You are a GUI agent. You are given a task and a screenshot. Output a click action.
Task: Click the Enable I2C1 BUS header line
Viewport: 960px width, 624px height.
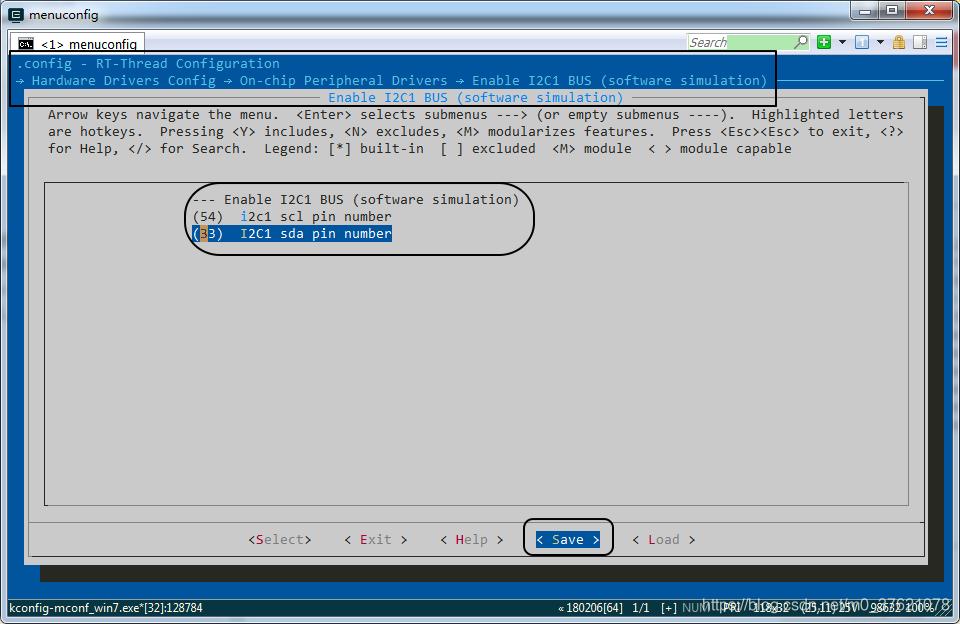point(355,200)
